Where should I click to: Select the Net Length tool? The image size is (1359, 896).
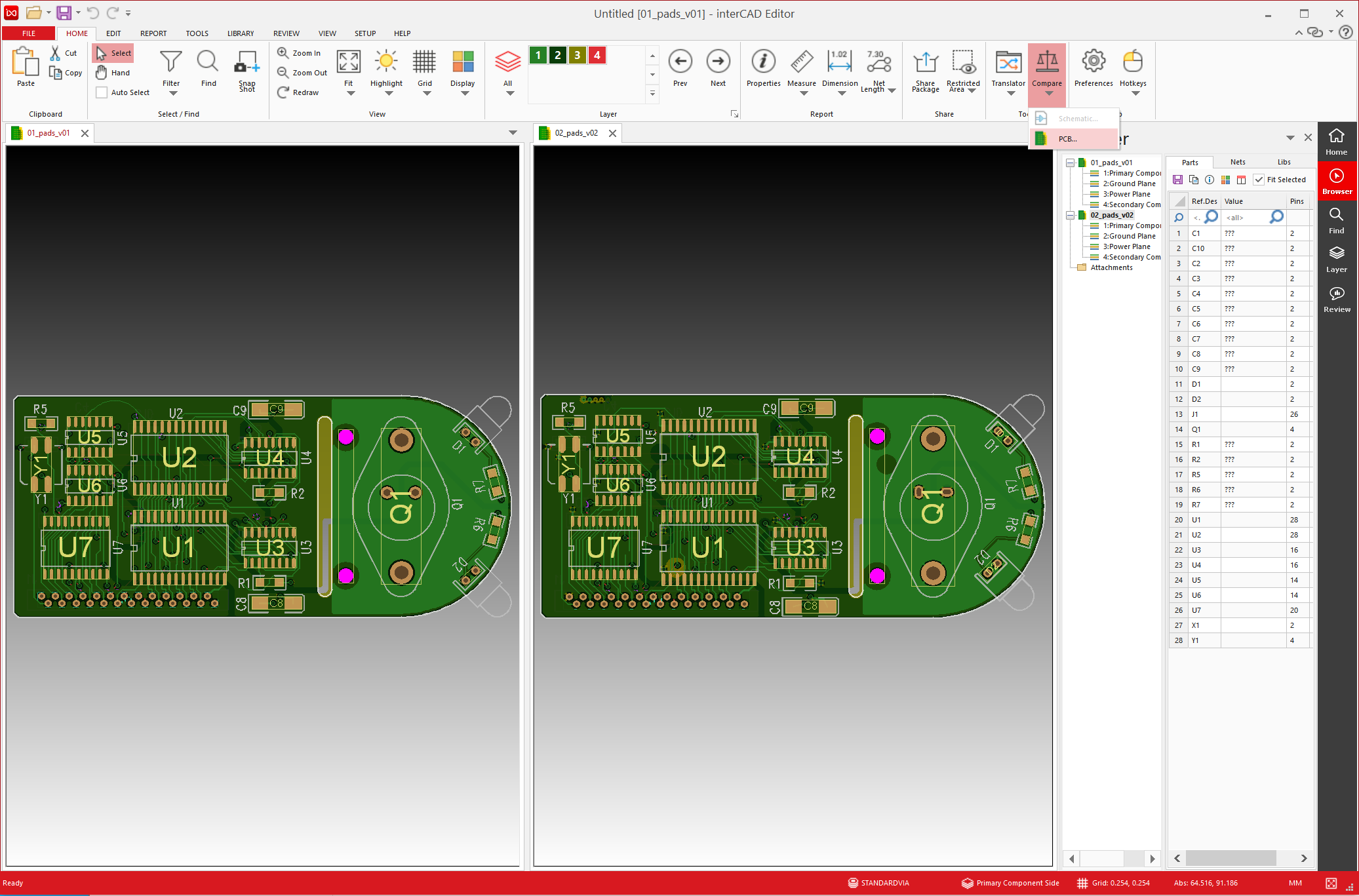878,62
